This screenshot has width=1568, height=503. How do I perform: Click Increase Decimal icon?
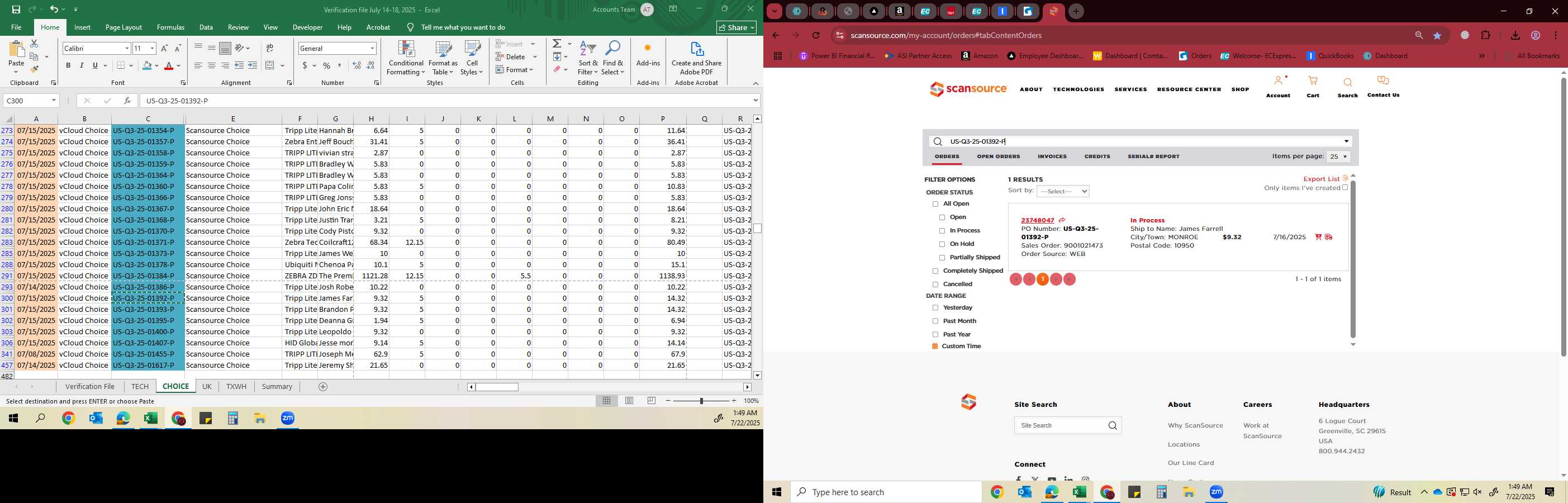(357, 66)
